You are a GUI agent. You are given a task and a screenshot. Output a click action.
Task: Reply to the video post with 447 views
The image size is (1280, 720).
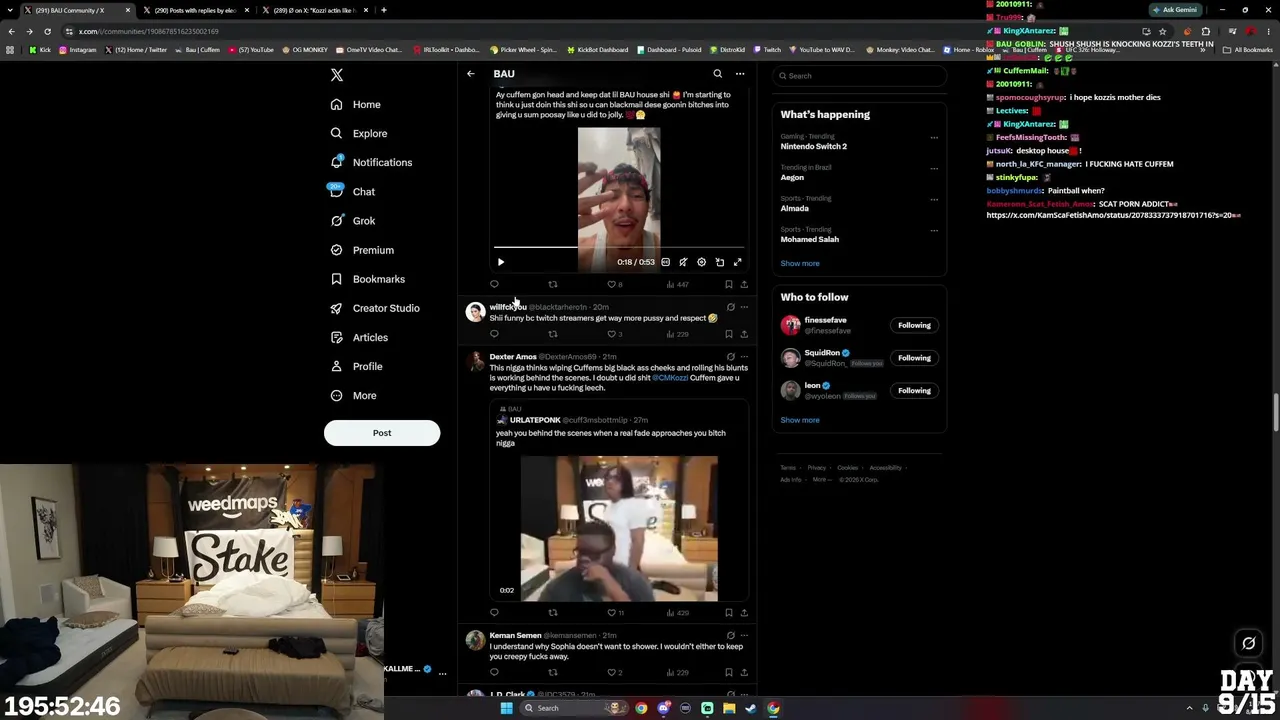[494, 284]
